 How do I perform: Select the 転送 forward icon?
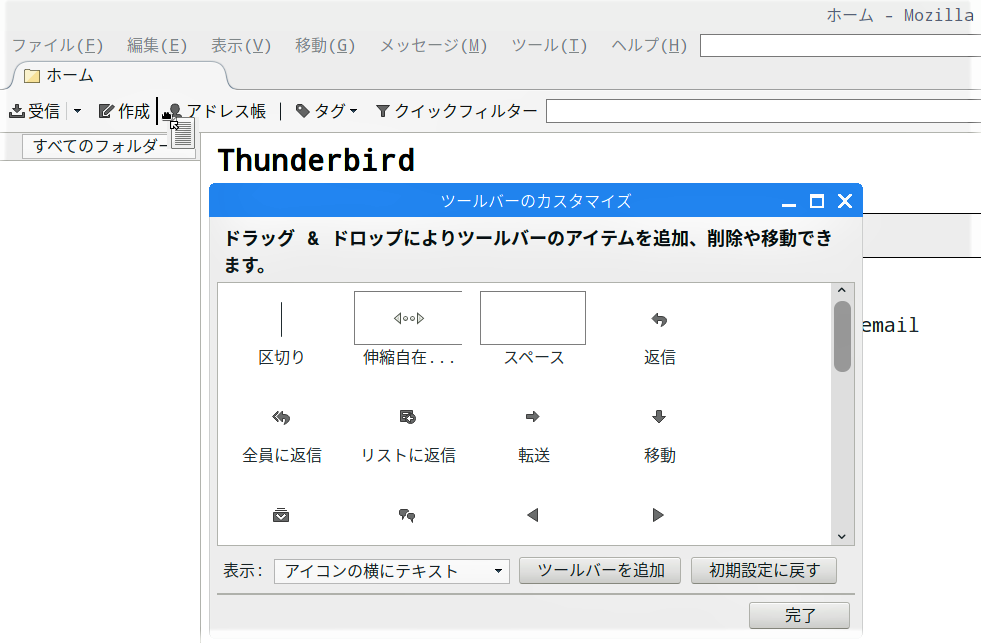[533, 417]
